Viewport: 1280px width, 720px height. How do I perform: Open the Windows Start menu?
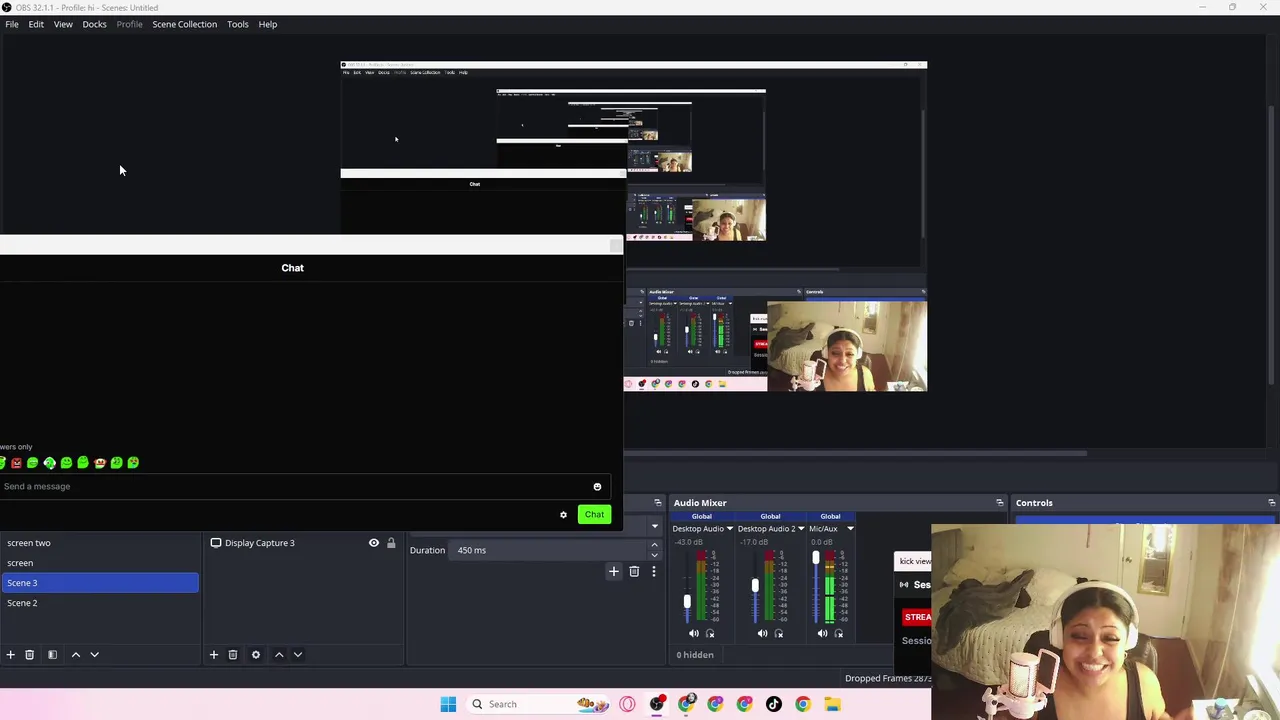[448, 704]
